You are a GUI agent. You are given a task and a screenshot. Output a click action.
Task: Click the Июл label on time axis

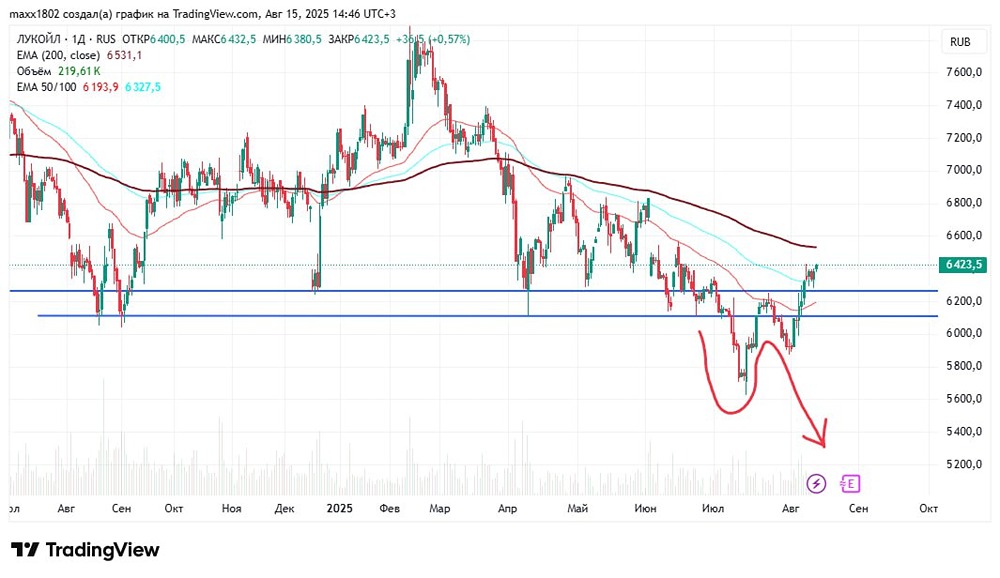coord(713,508)
